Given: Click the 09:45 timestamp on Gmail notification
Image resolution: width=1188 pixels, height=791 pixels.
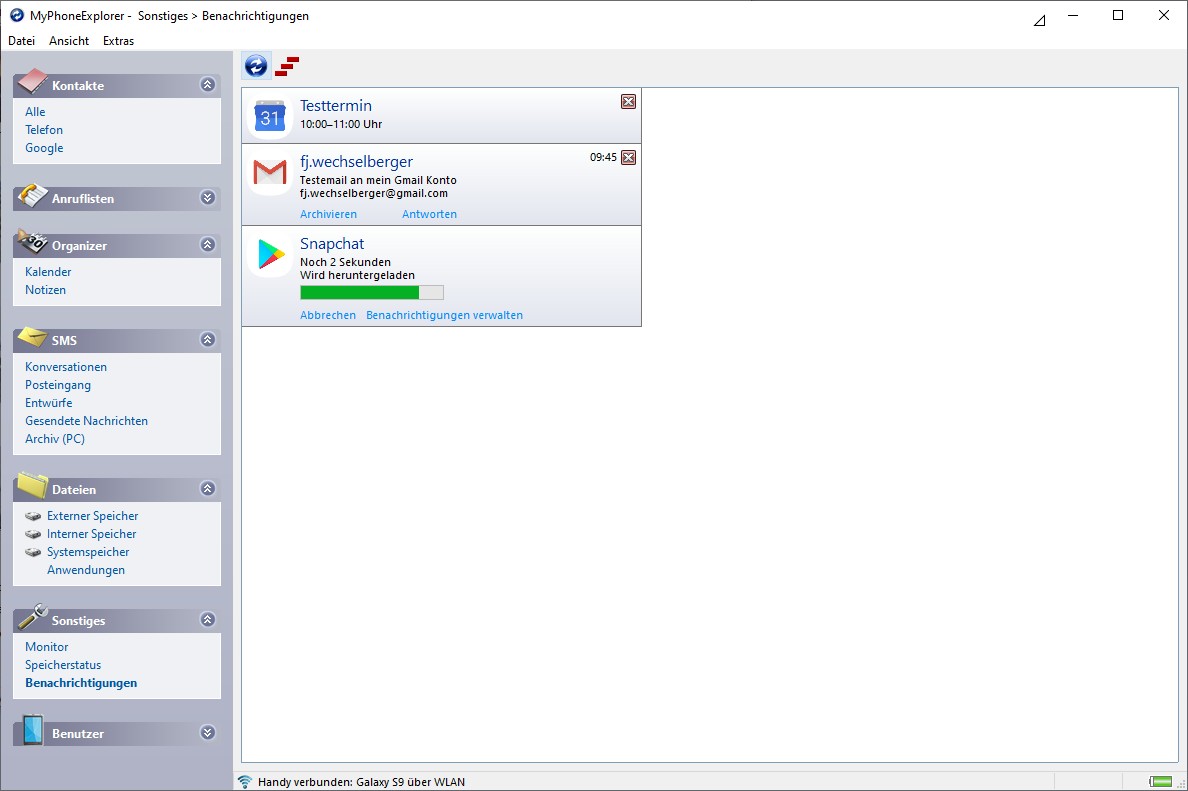Looking at the screenshot, I should (x=603, y=158).
